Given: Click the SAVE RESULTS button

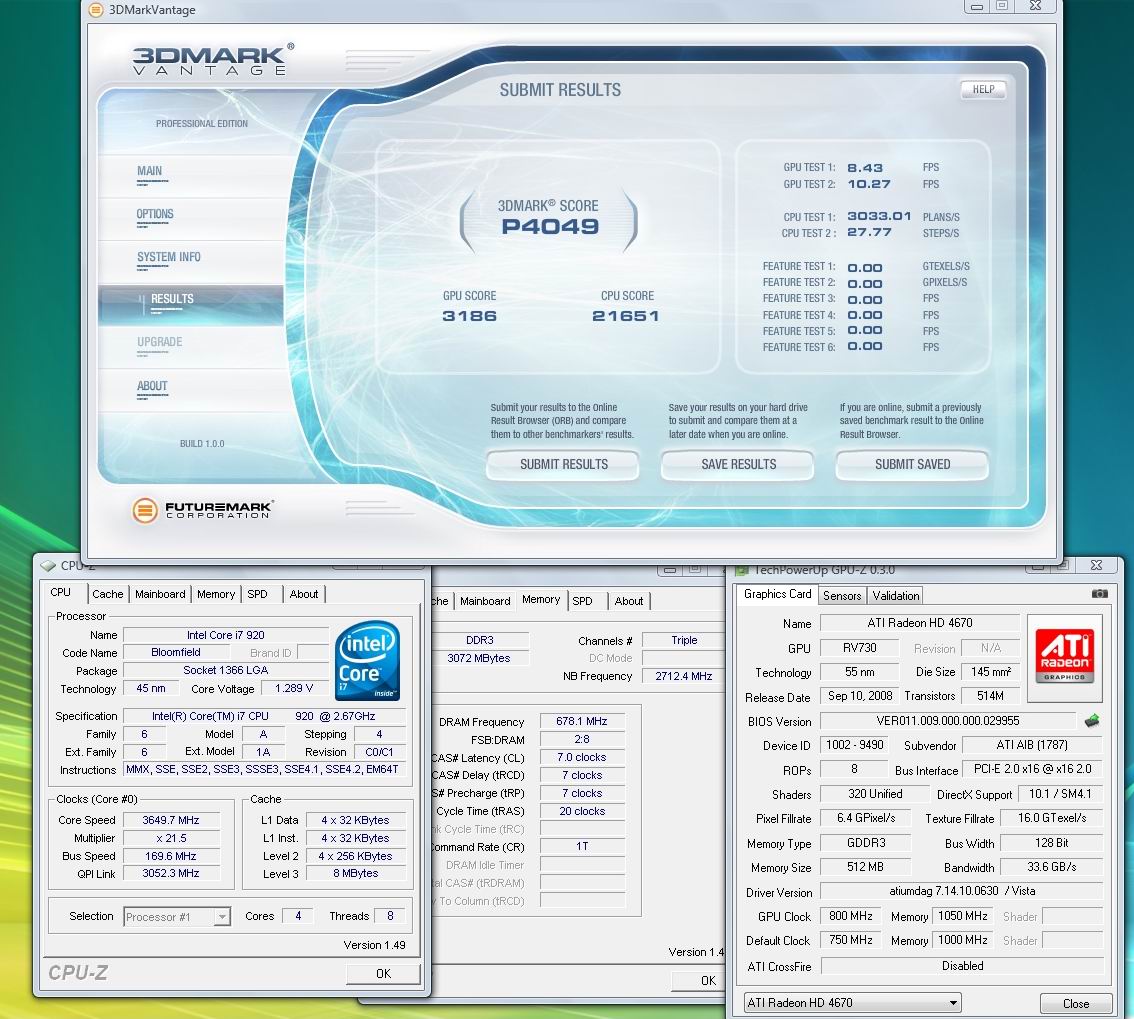Looking at the screenshot, I should 738,464.
